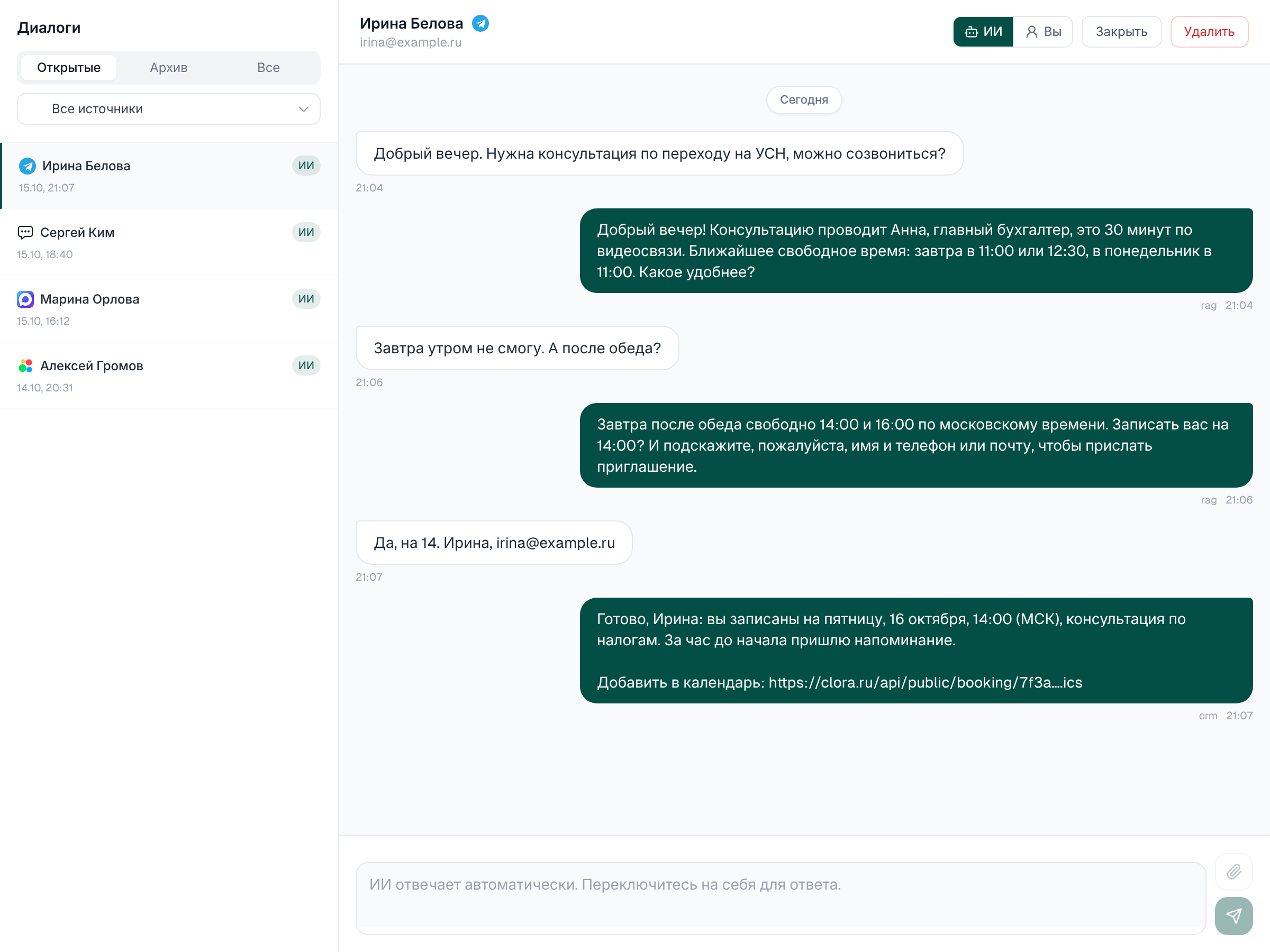Viewport: 1270px width, 952px height.
Task: Click the Telegram icon in Ирина Белова dialog row
Action: coord(28,166)
